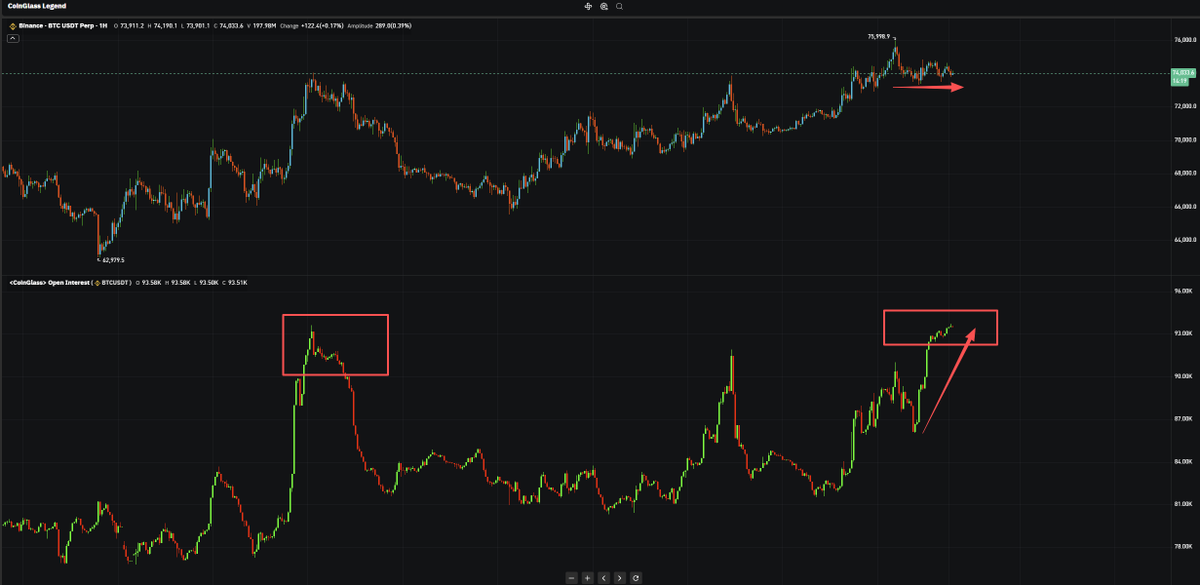This screenshot has height=585, width=1200.
Task: Click the Amplitude 289.0(0.39%) value
Action: (x=392, y=26)
